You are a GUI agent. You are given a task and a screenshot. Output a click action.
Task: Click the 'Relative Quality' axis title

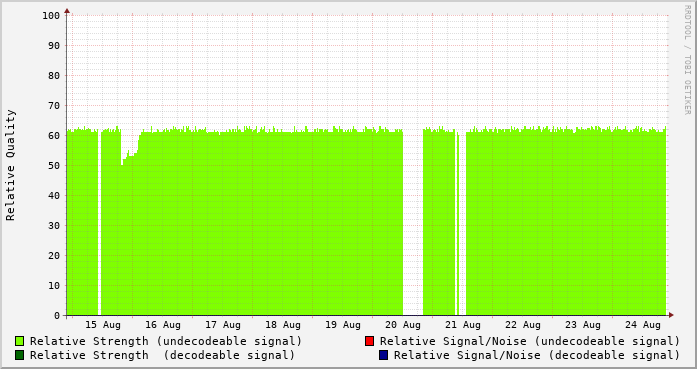[10, 165]
